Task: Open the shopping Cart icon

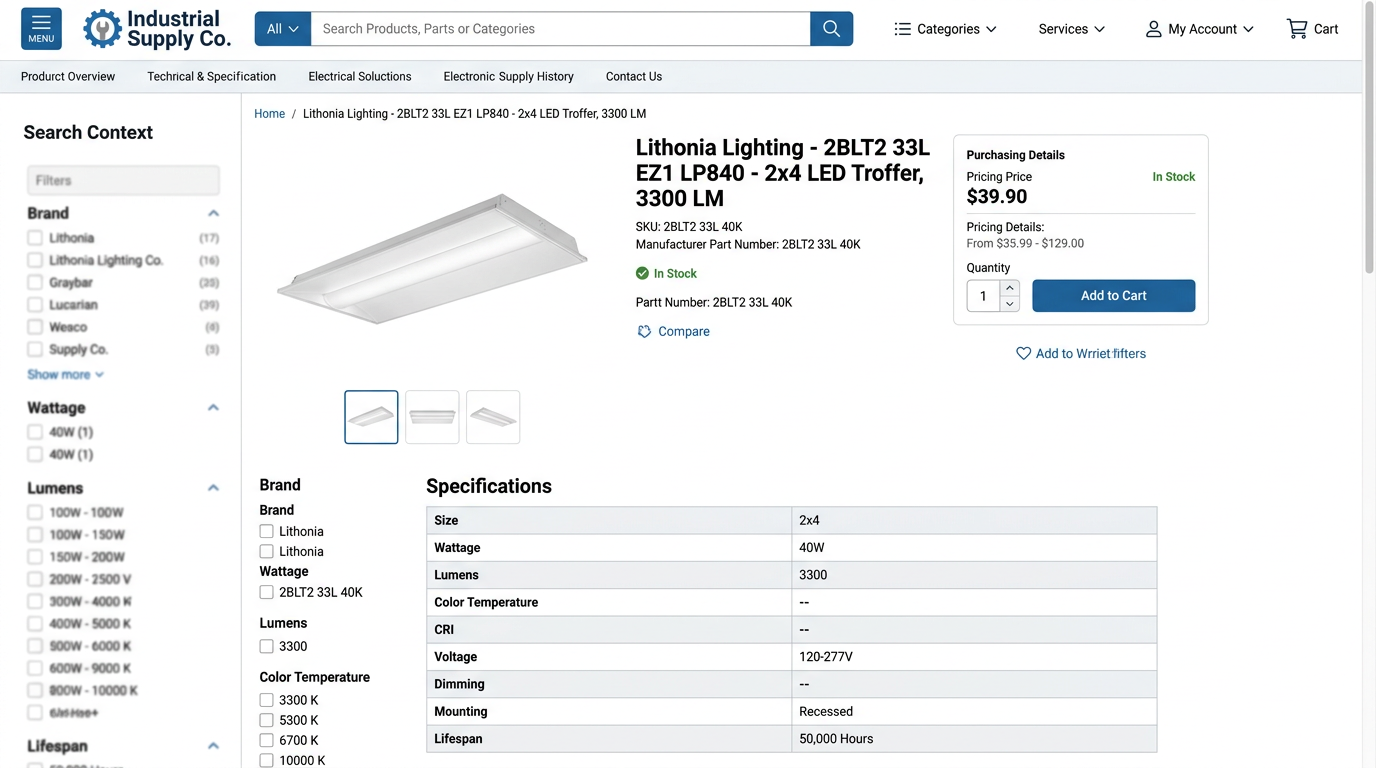Action: [x=1297, y=29]
